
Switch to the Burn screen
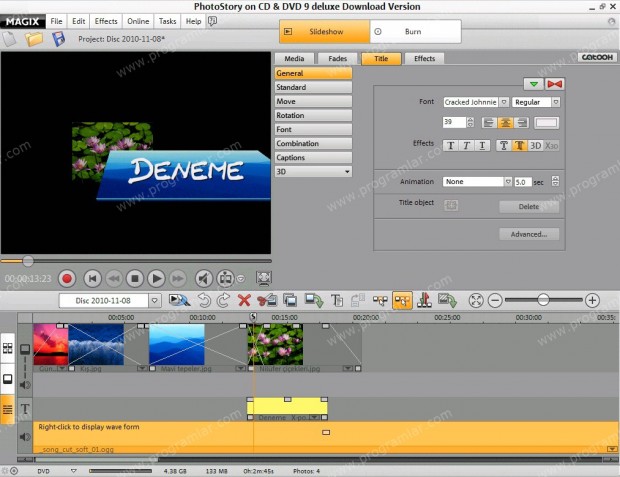pyautogui.click(x=415, y=32)
